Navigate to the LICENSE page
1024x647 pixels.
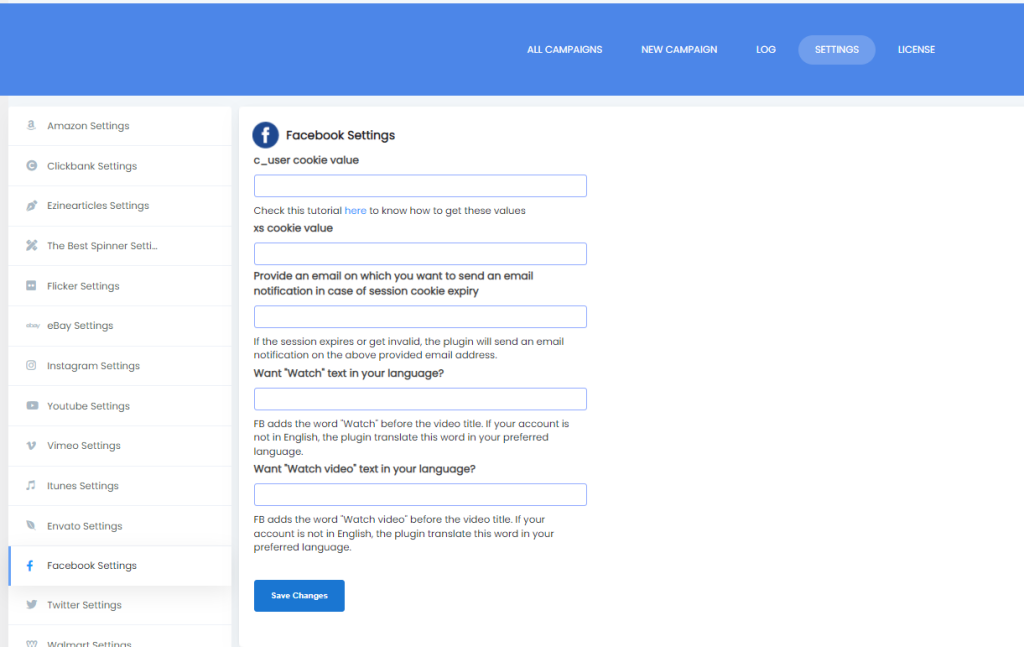pos(916,48)
